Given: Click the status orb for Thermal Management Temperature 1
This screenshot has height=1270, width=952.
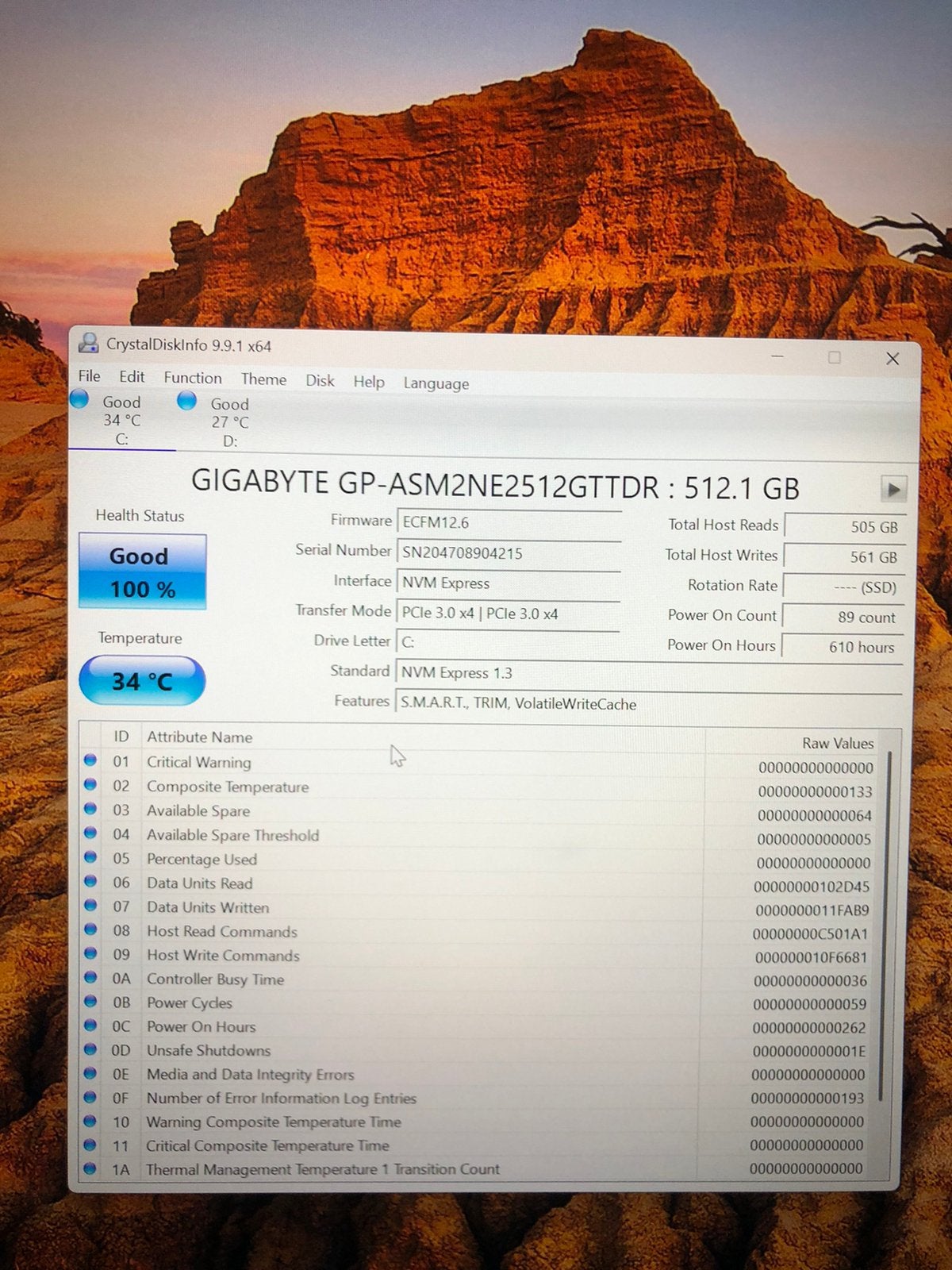Looking at the screenshot, I should [90, 1168].
